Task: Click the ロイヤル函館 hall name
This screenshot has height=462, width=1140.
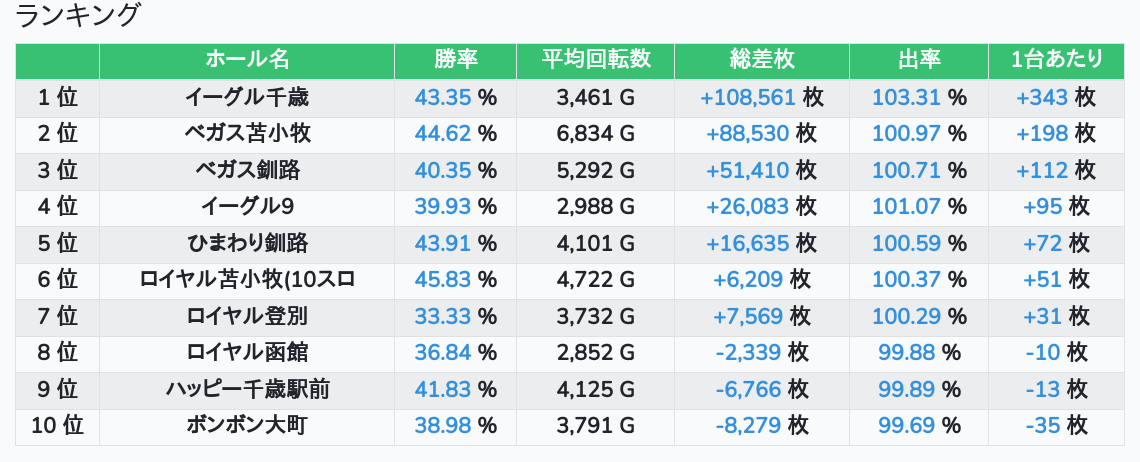Action: pyautogui.click(x=247, y=353)
